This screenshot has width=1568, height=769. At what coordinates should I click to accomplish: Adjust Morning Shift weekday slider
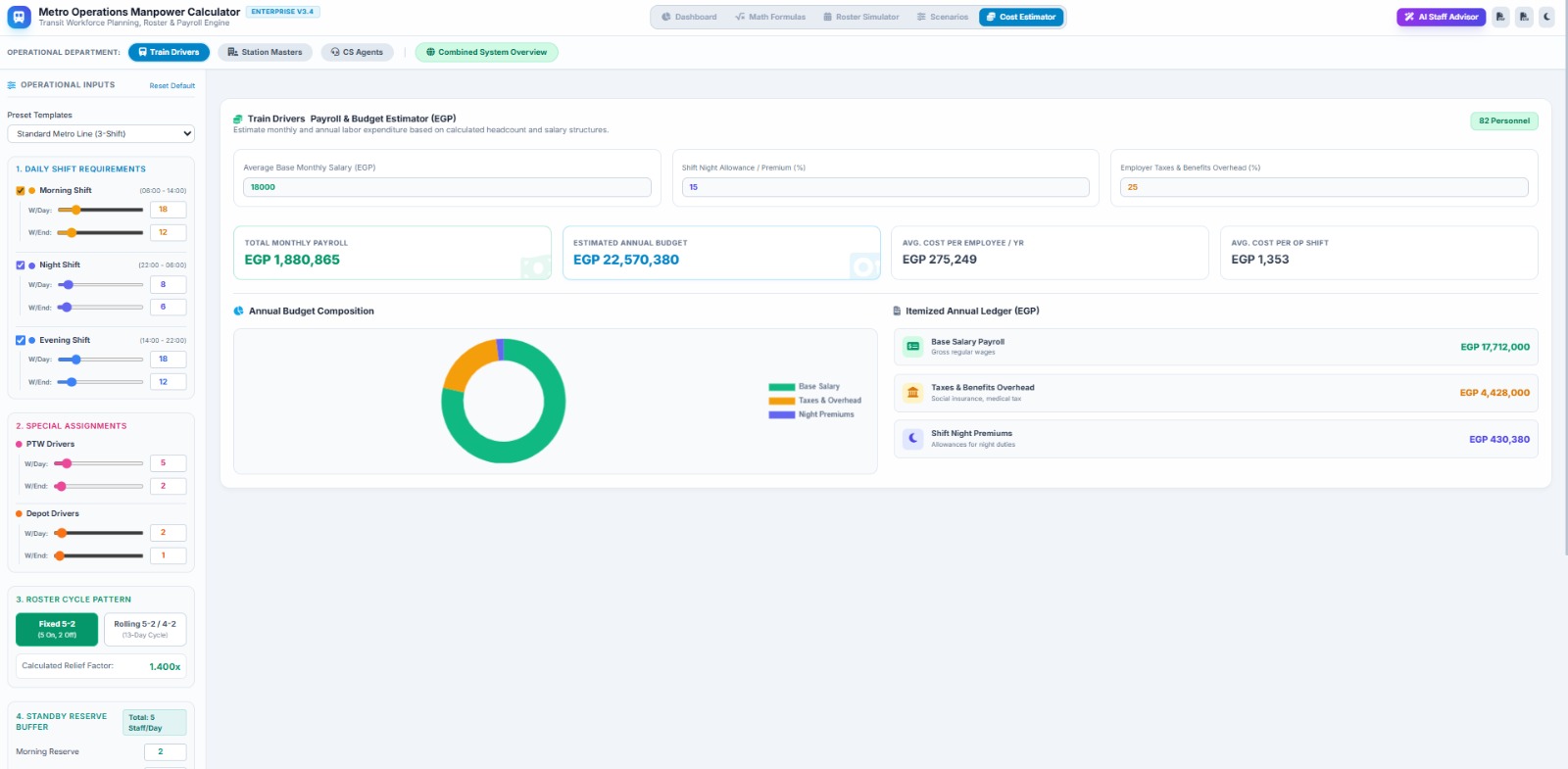pos(100,210)
